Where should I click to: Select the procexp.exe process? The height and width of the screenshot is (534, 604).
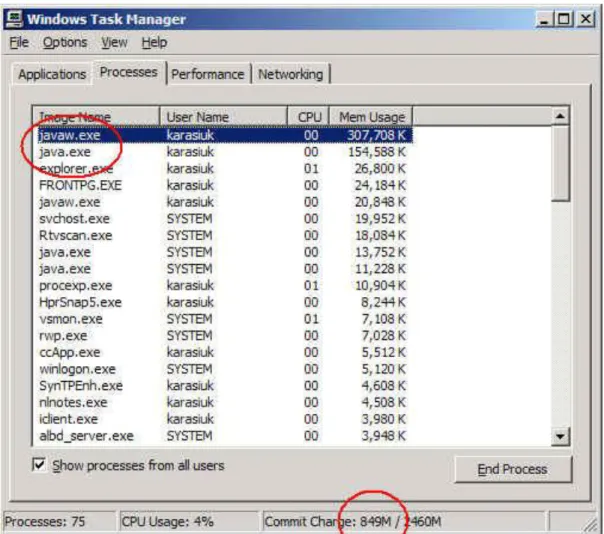[x=223, y=285]
